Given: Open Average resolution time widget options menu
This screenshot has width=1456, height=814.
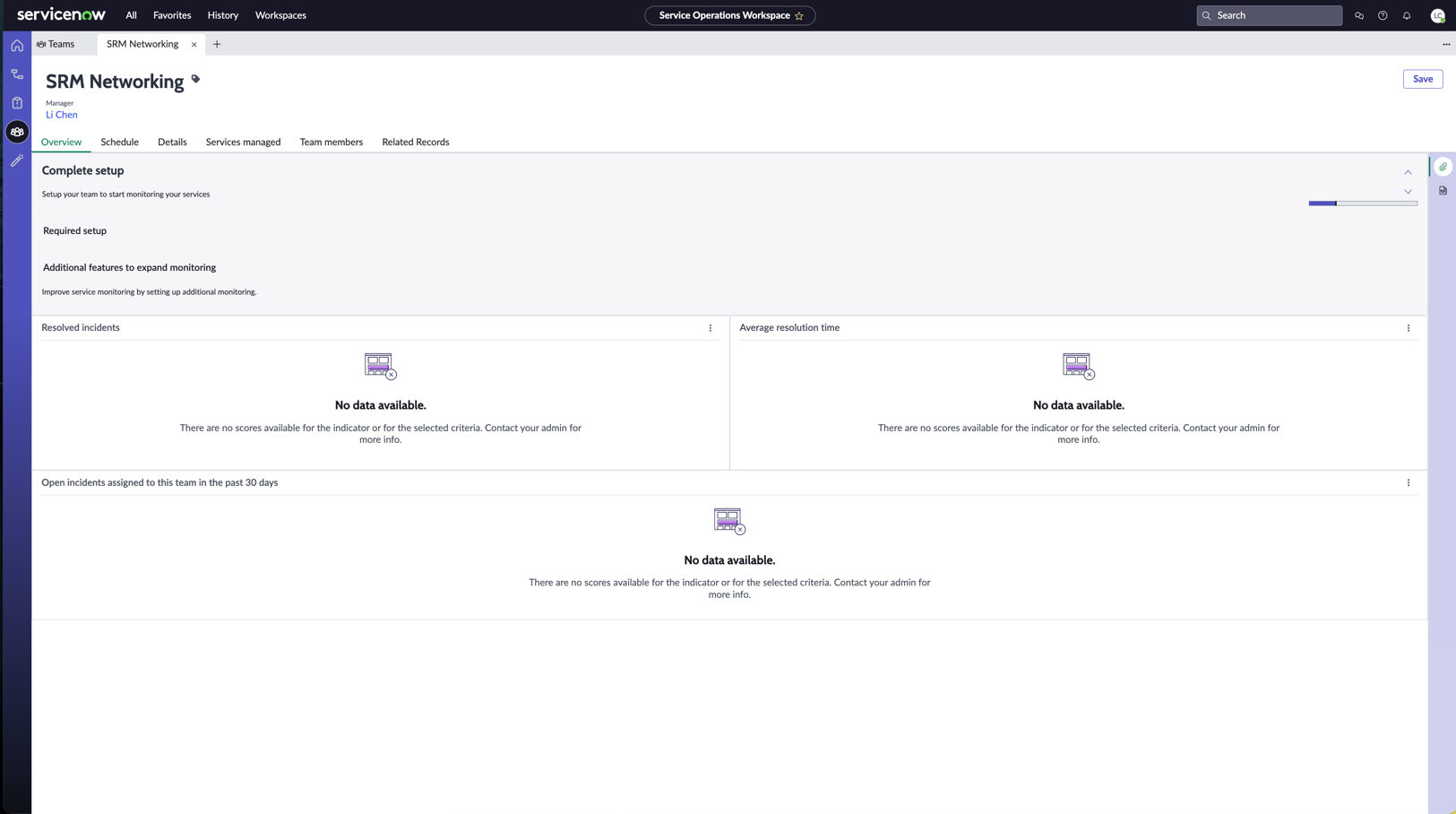Looking at the screenshot, I should [x=1409, y=328].
